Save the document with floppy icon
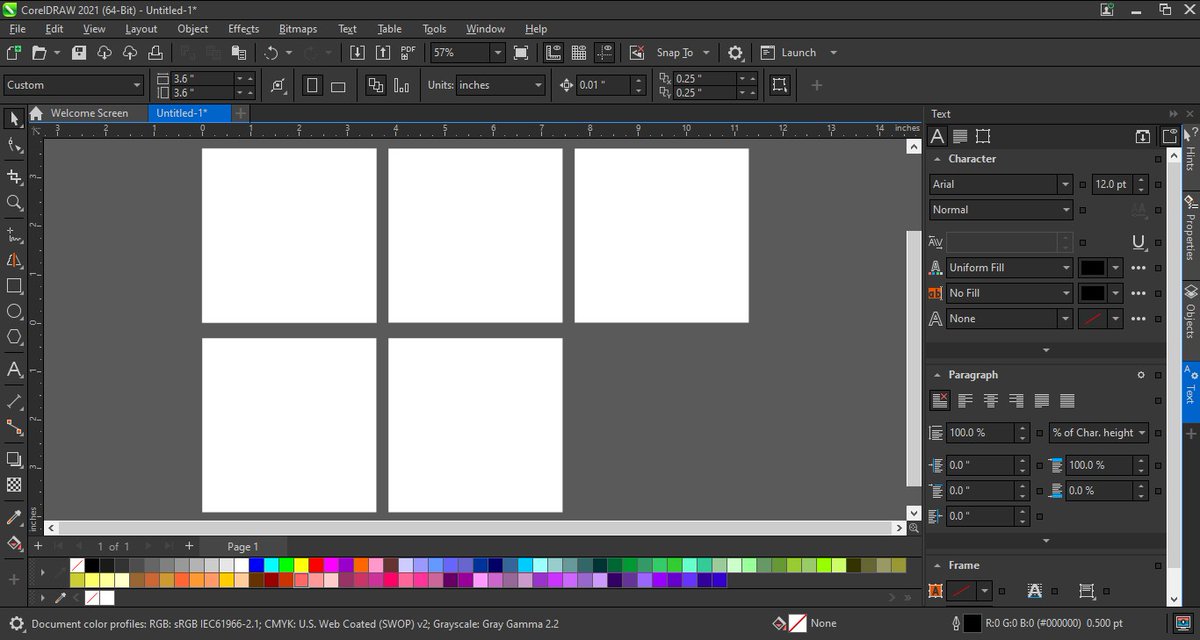This screenshot has width=1200, height=640. coord(79,53)
